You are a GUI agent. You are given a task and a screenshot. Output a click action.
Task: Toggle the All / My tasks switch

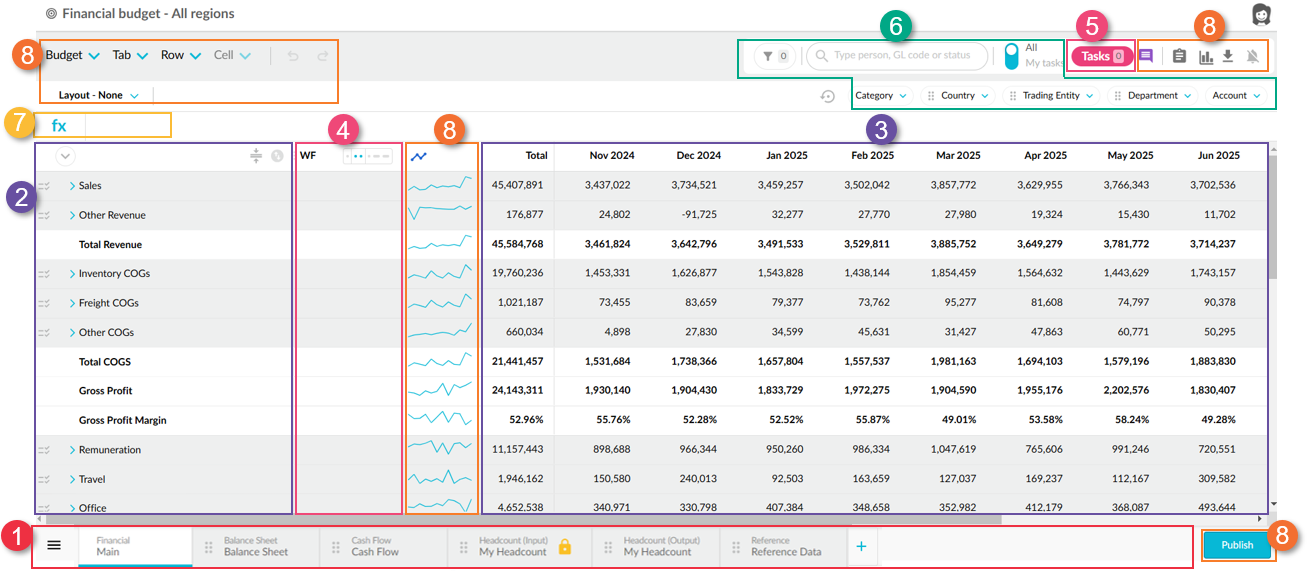click(1011, 56)
